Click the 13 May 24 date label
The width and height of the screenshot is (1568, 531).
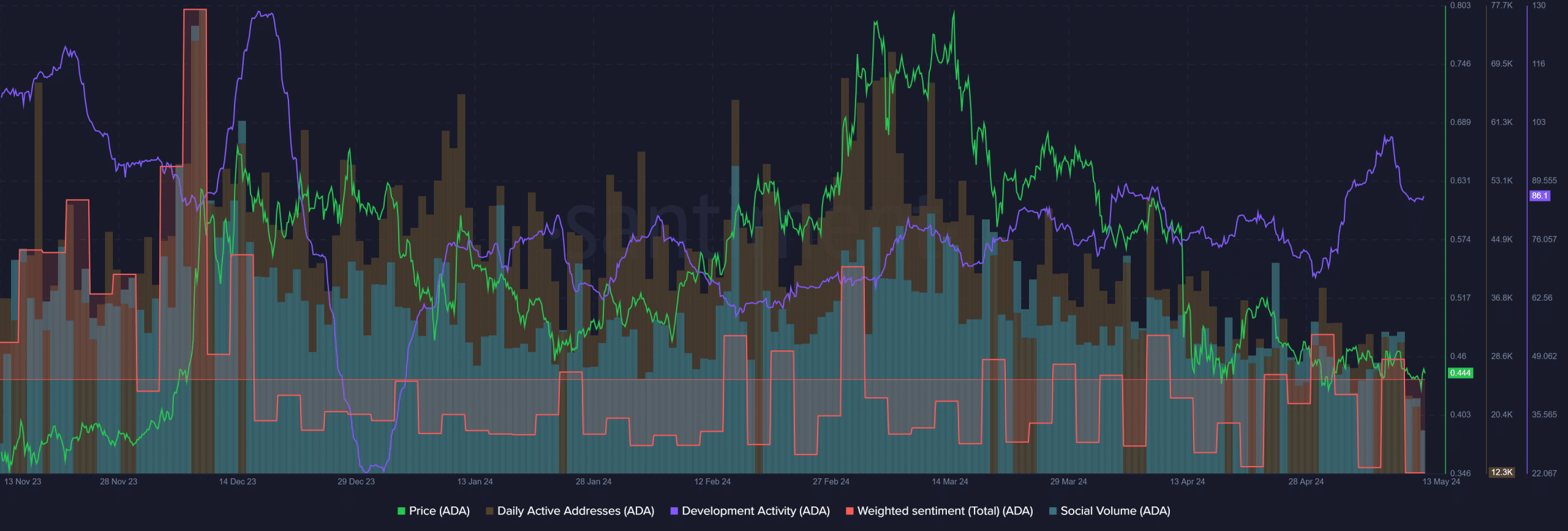1441,481
